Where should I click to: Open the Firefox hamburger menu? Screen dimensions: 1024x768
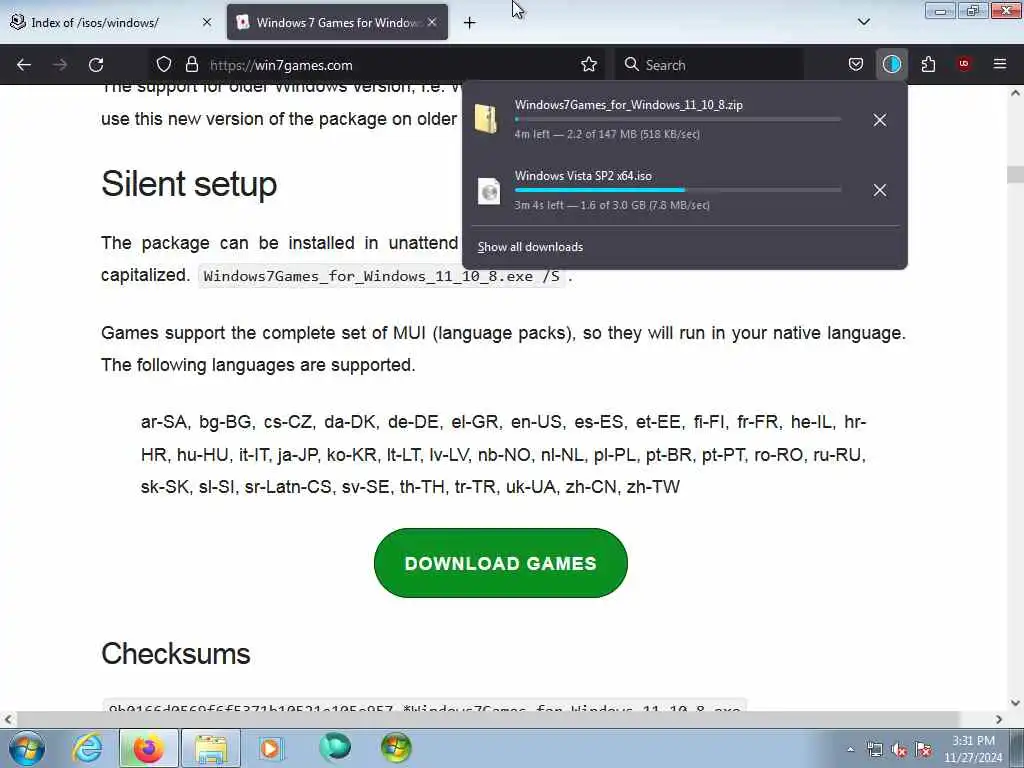1000,64
